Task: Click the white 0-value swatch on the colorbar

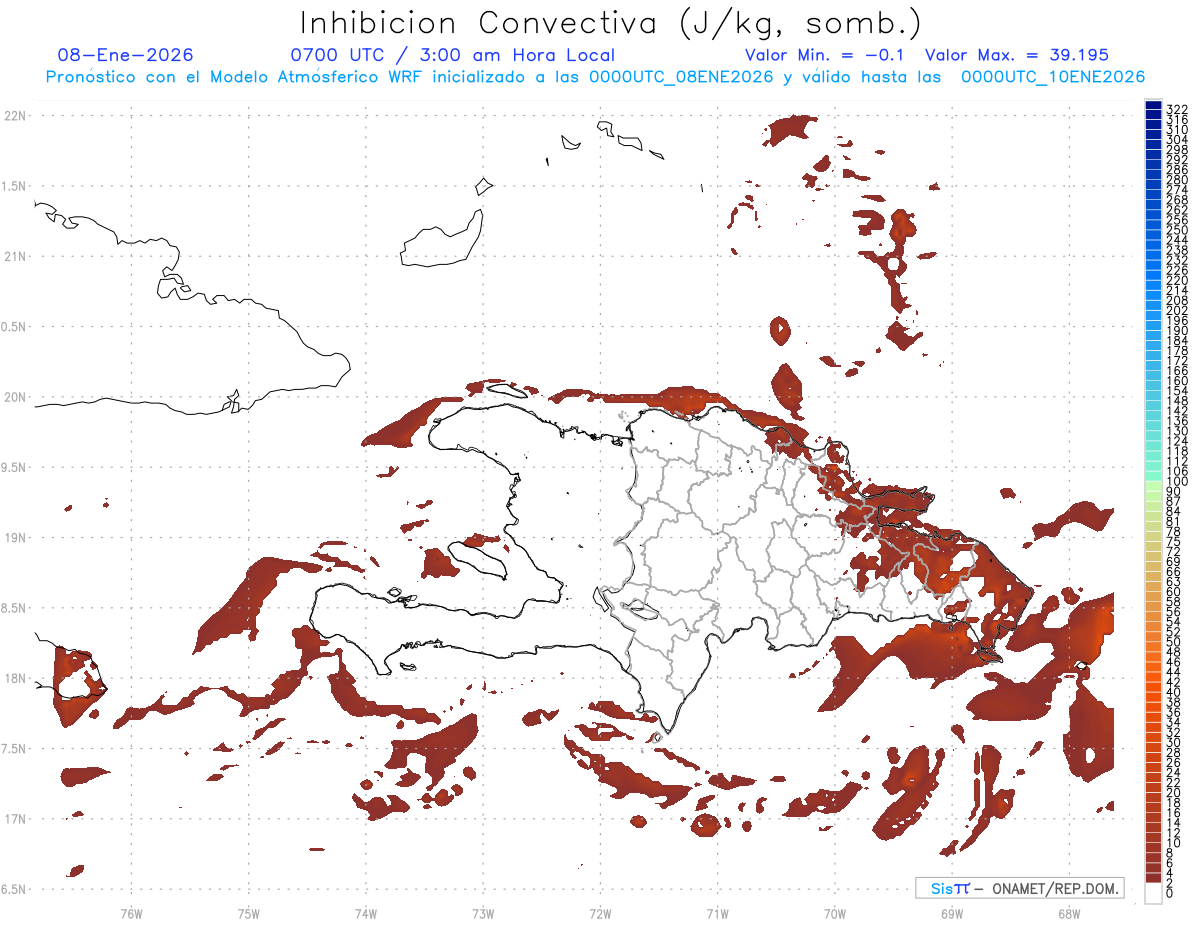Action: (x=1153, y=893)
